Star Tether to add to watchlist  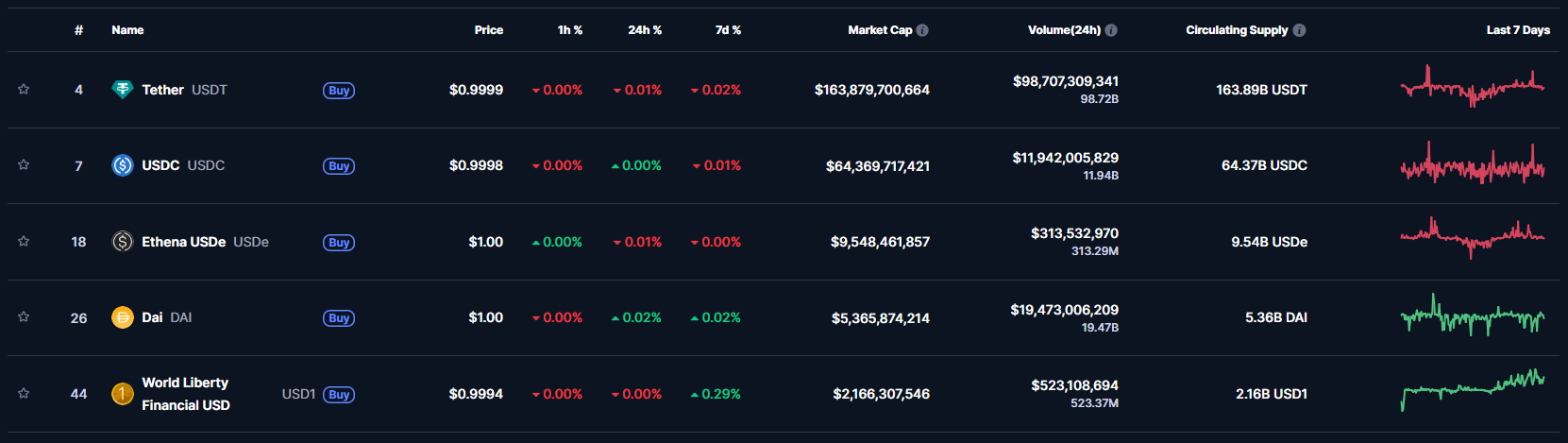click(24, 89)
